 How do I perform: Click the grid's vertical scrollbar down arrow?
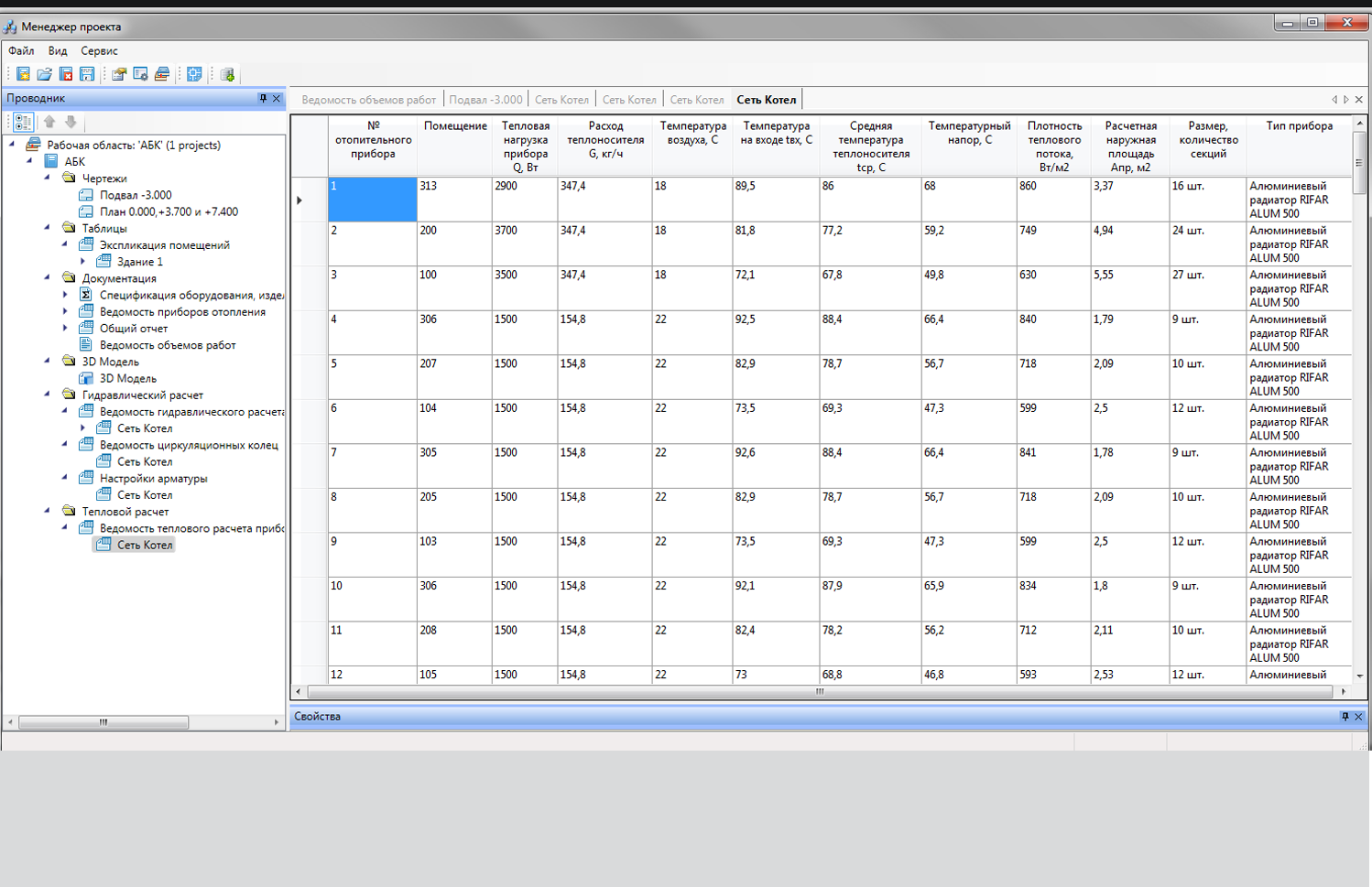1359,676
